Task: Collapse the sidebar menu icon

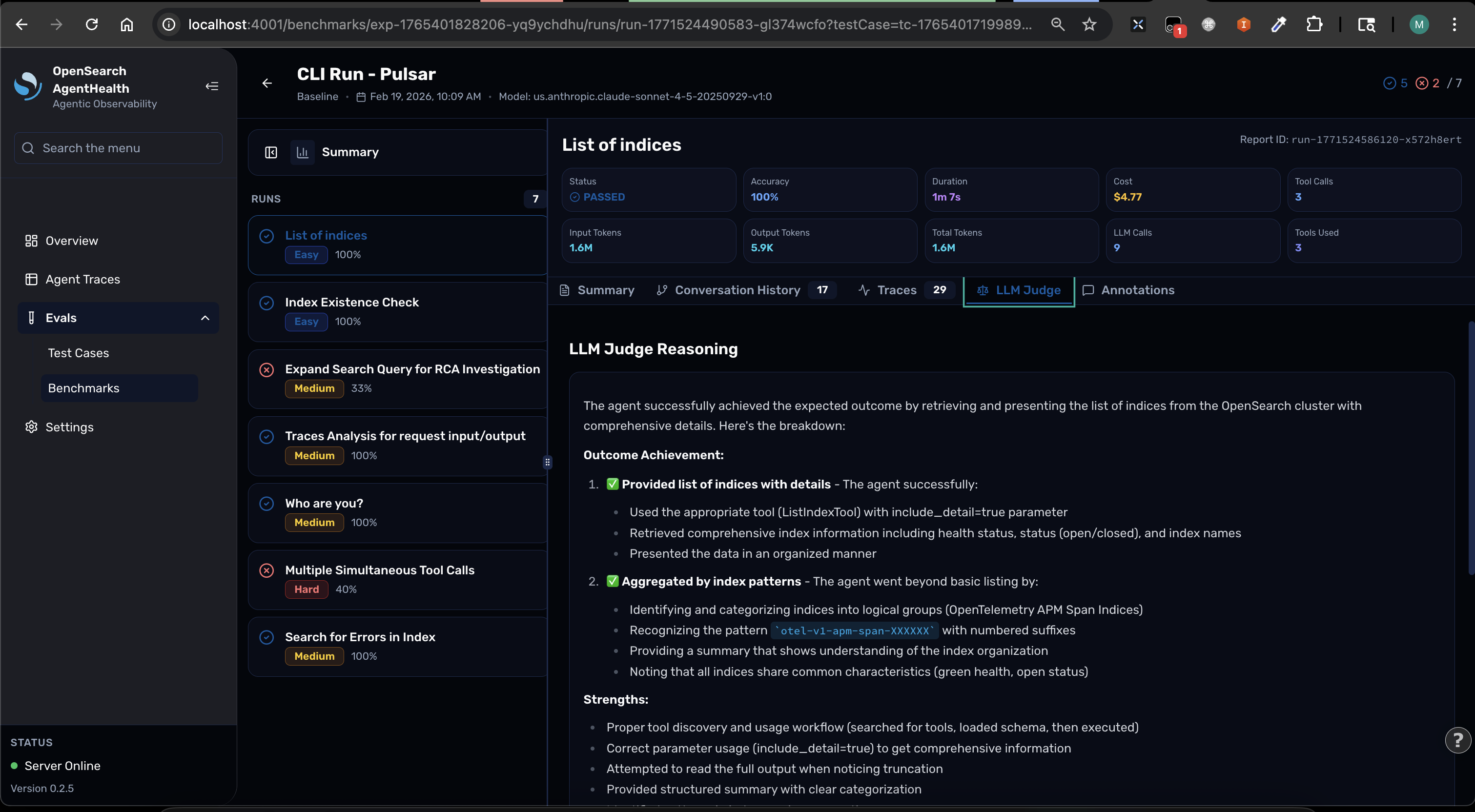Action: 212,86
